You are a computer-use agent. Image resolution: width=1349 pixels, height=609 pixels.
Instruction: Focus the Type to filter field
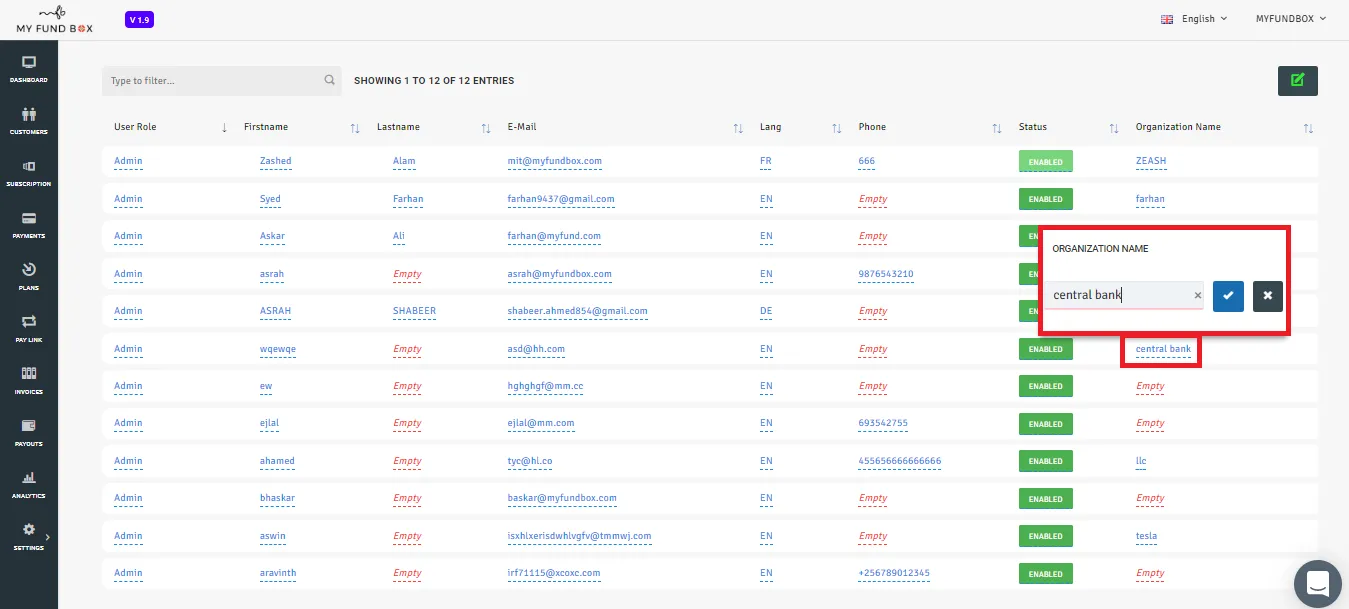[x=222, y=81]
